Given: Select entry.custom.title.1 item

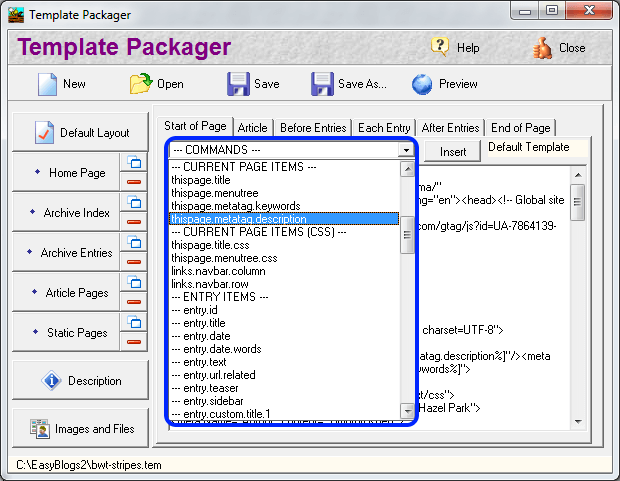Looking at the screenshot, I should click(284, 414).
